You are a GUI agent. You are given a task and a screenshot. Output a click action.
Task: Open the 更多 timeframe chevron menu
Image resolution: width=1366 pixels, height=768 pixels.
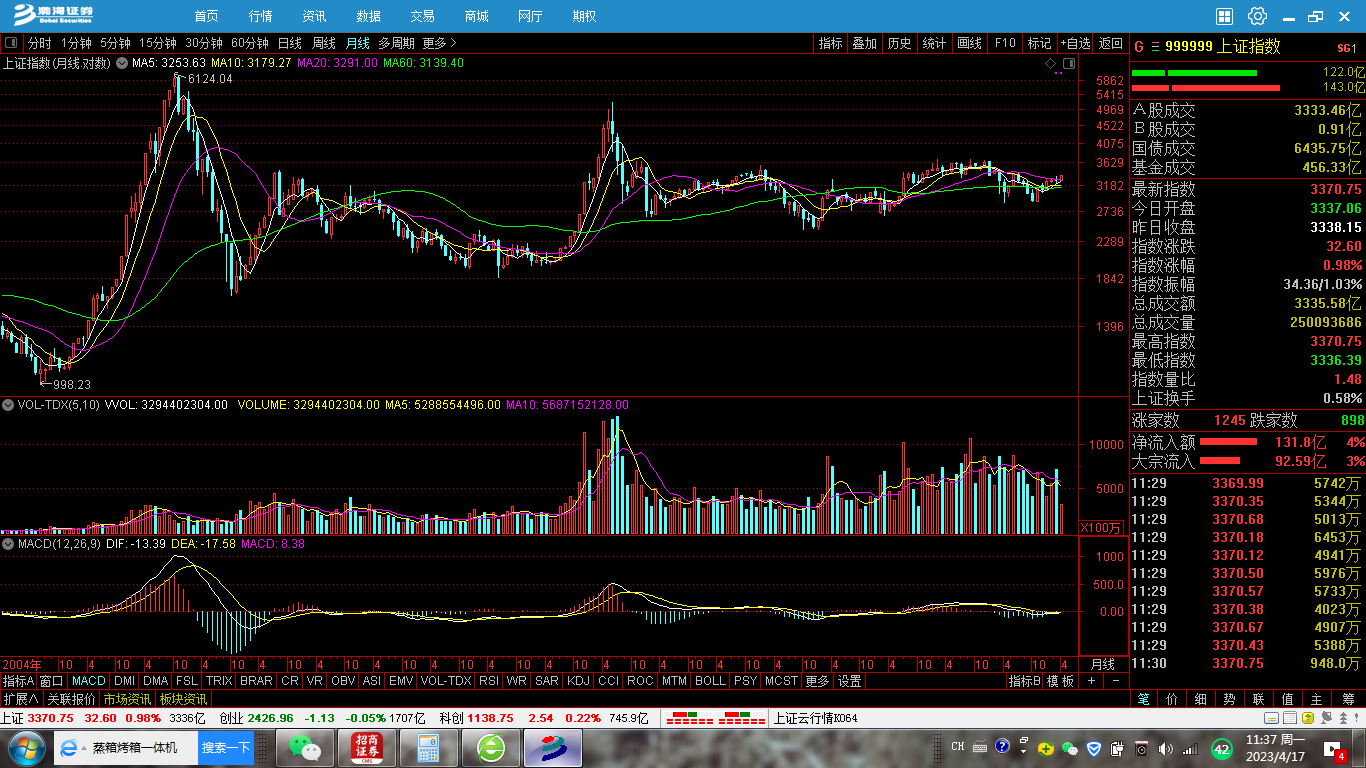440,43
